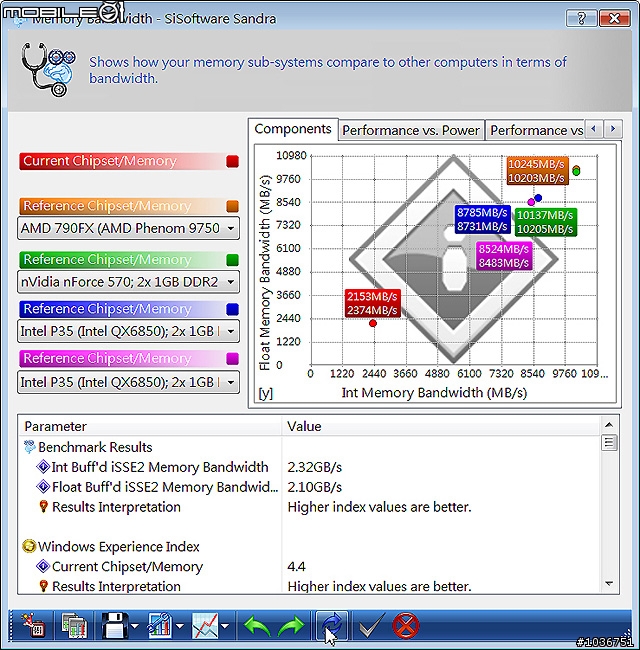Switch to the Components tab
Viewport: 640px width, 650px height.
click(x=293, y=129)
